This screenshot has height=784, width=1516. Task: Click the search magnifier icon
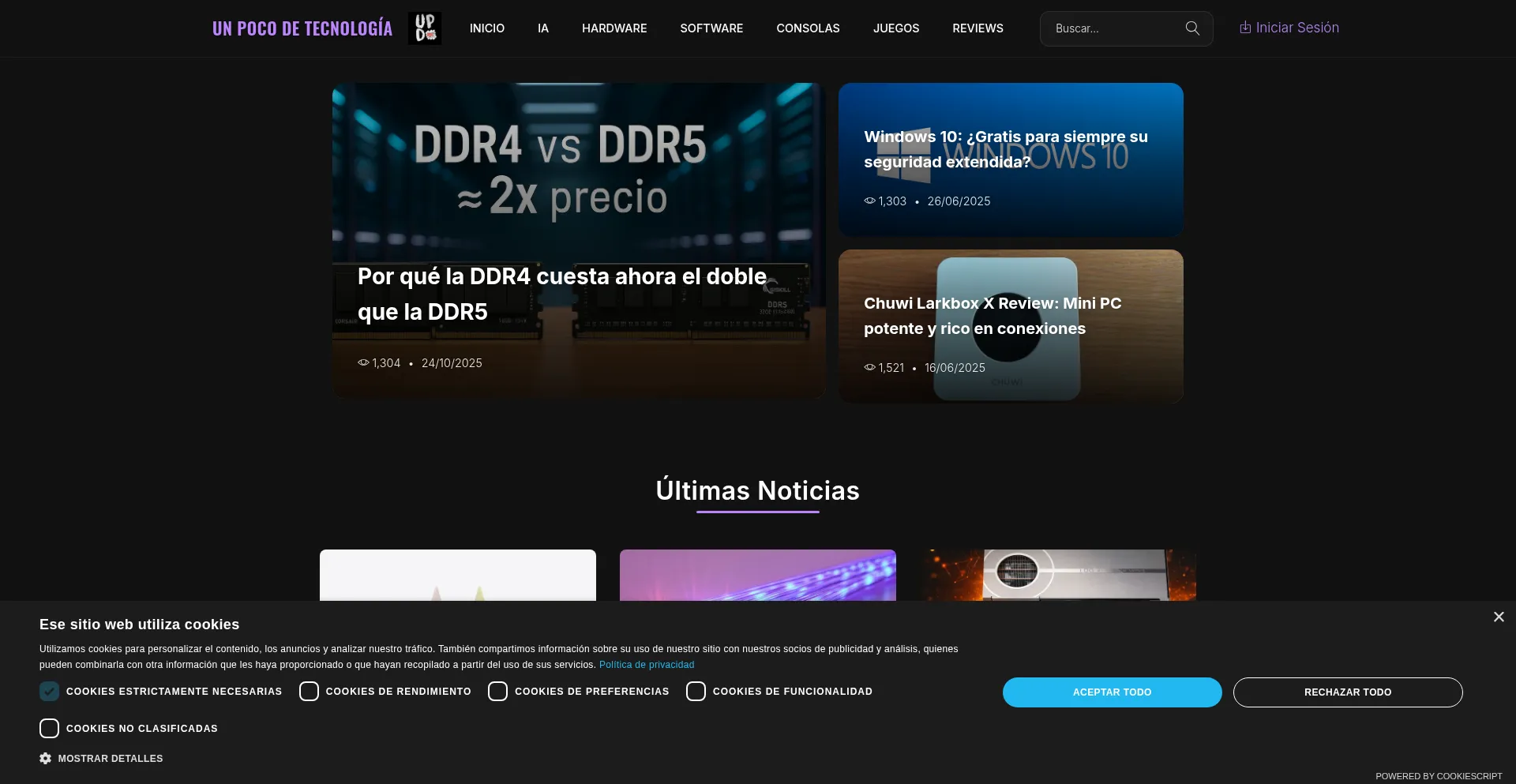[1192, 28]
